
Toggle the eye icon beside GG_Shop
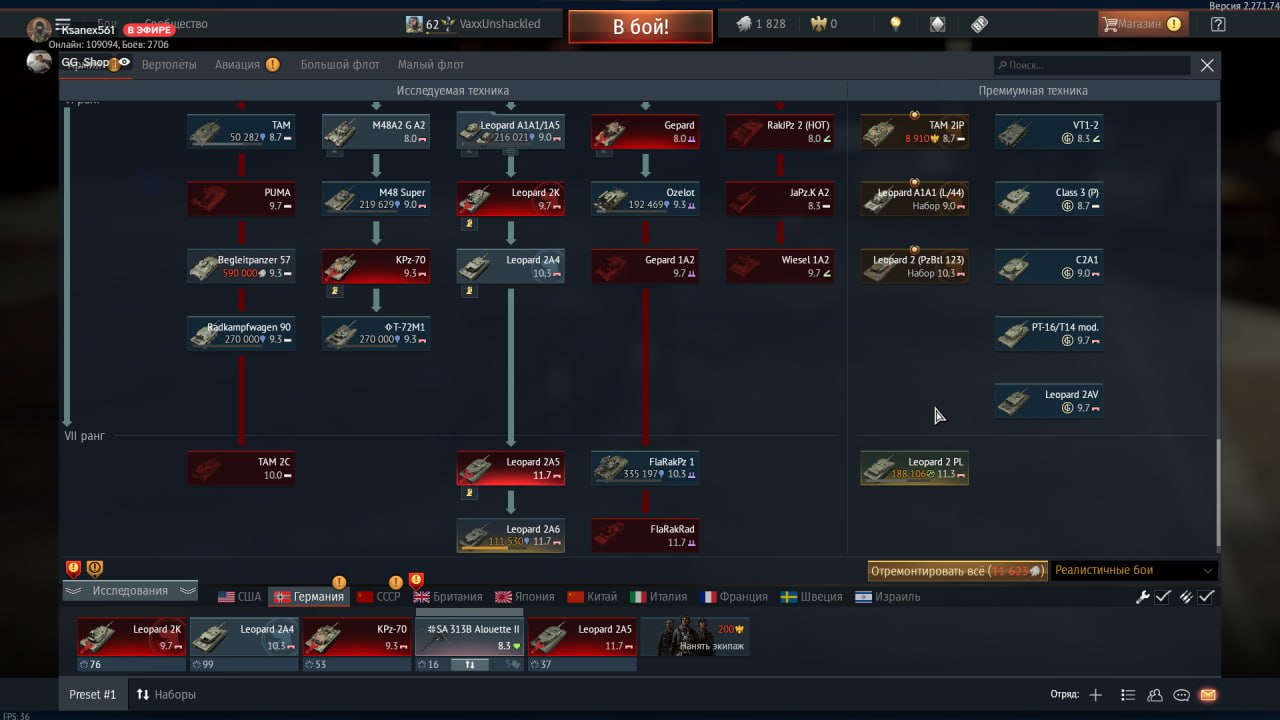pos(125,63)
